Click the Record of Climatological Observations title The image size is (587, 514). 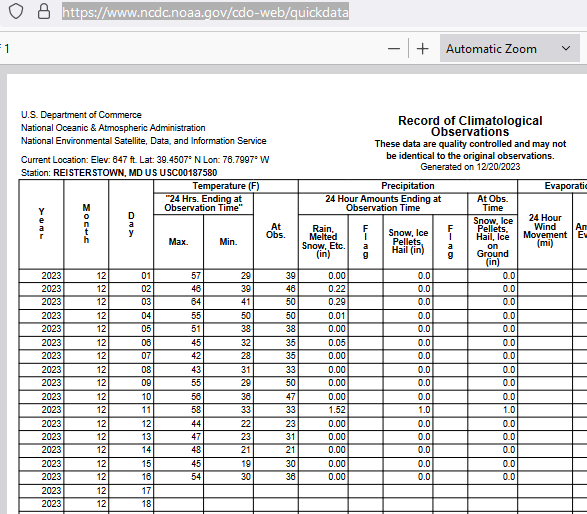click(x=470, y=126)
